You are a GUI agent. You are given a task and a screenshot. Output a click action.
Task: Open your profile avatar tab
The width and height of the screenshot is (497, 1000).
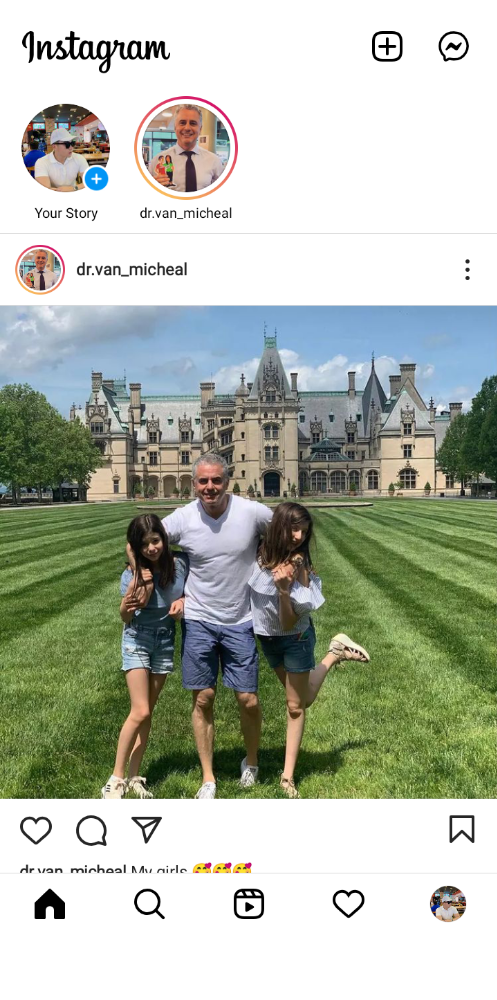(448, 904)
